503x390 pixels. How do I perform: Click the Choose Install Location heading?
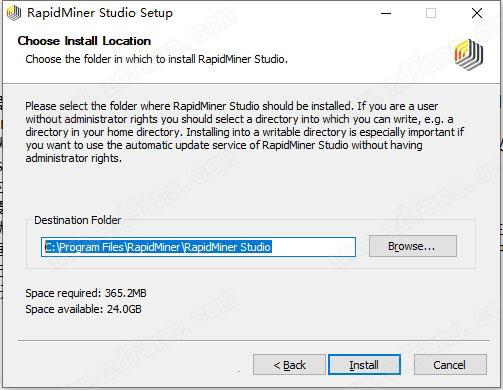[x=84, y=41]
